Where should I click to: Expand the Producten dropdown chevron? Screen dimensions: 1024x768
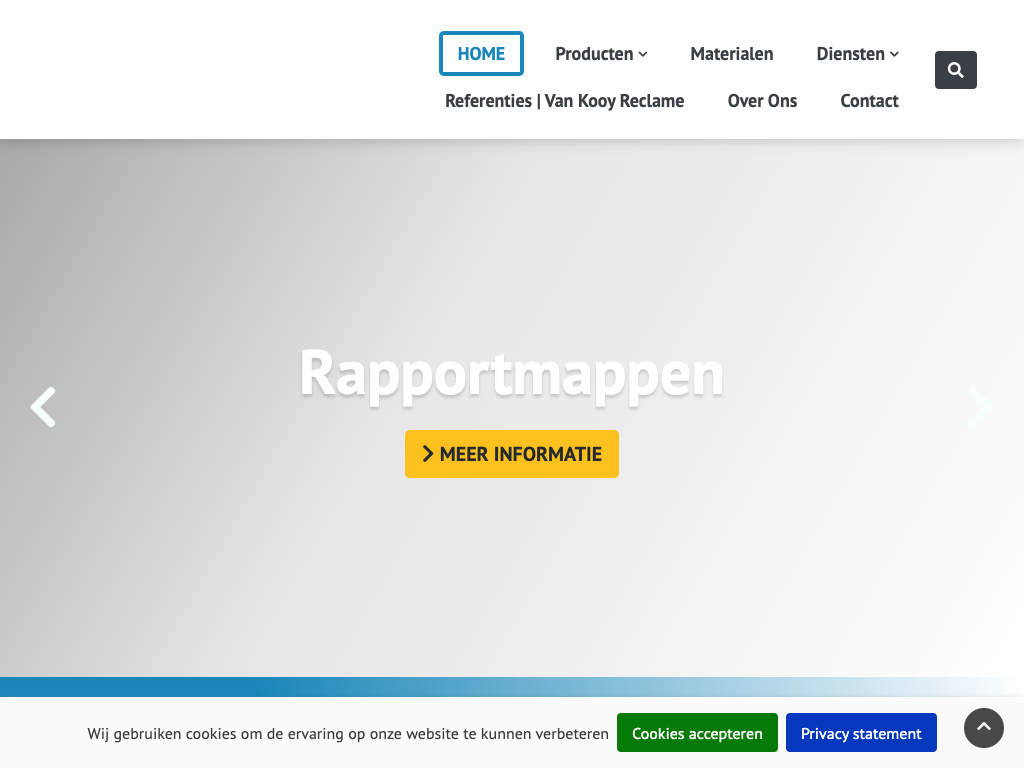tap(643, 55)
